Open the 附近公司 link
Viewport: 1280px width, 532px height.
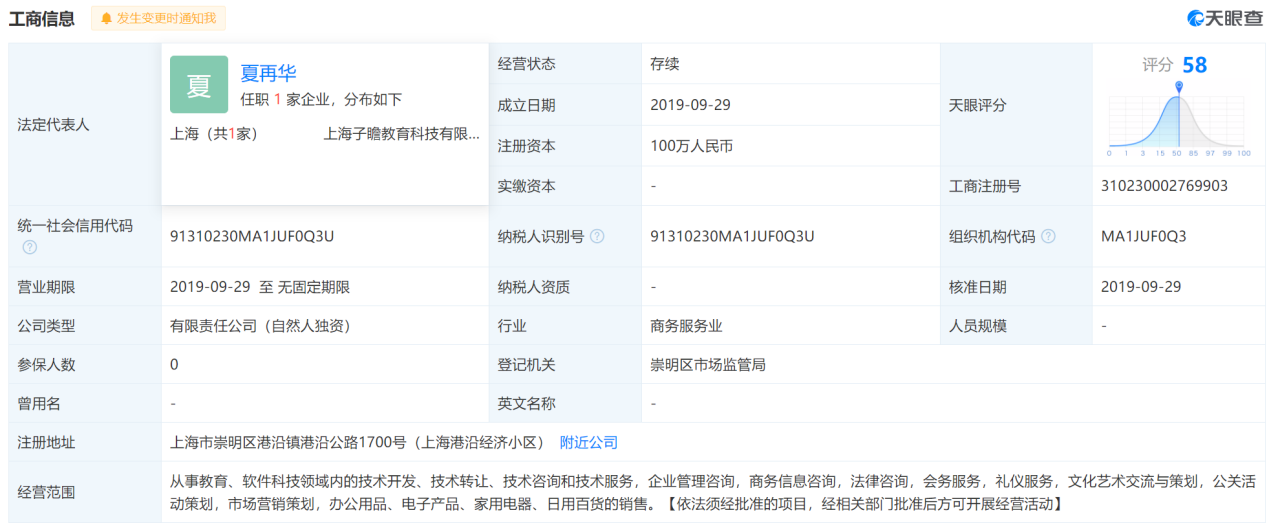588,442
